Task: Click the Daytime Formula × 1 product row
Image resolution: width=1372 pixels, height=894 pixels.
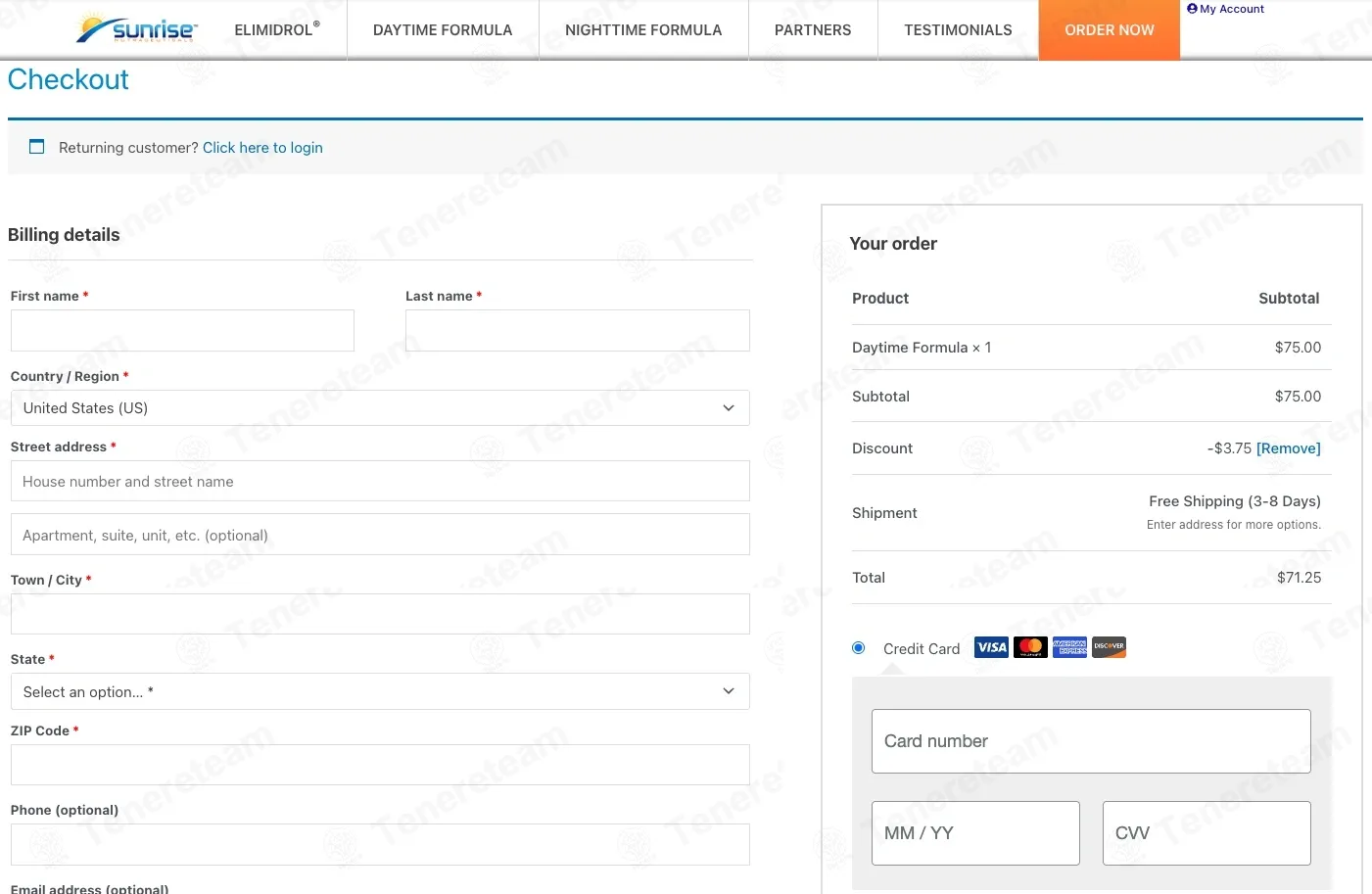Action: pos(1091,348)
